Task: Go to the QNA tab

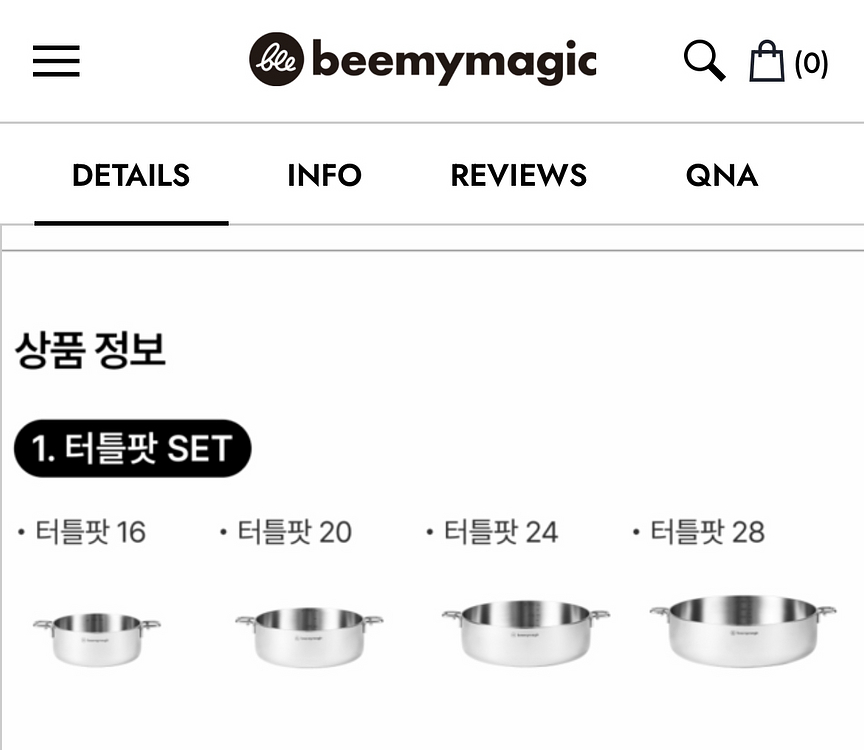Action: 721,176
